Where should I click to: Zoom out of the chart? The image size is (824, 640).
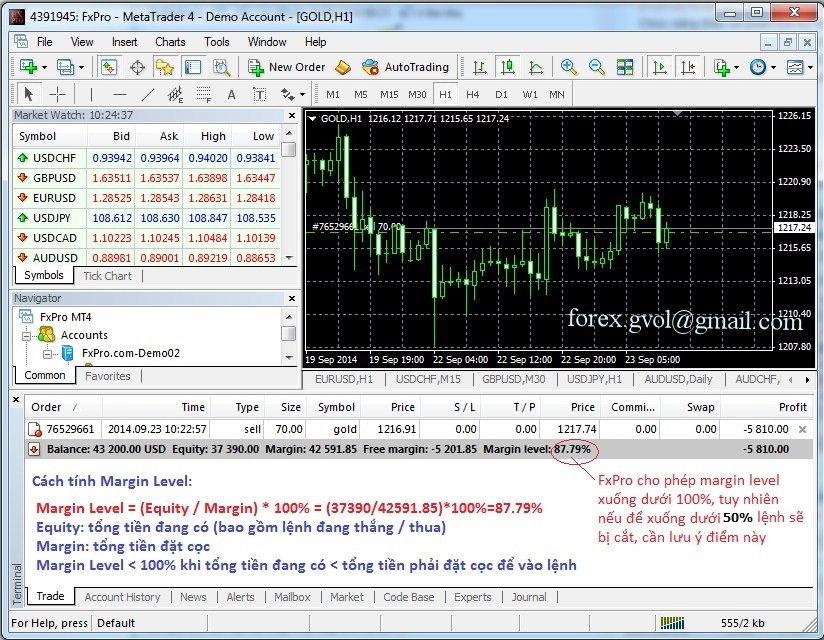597,67
